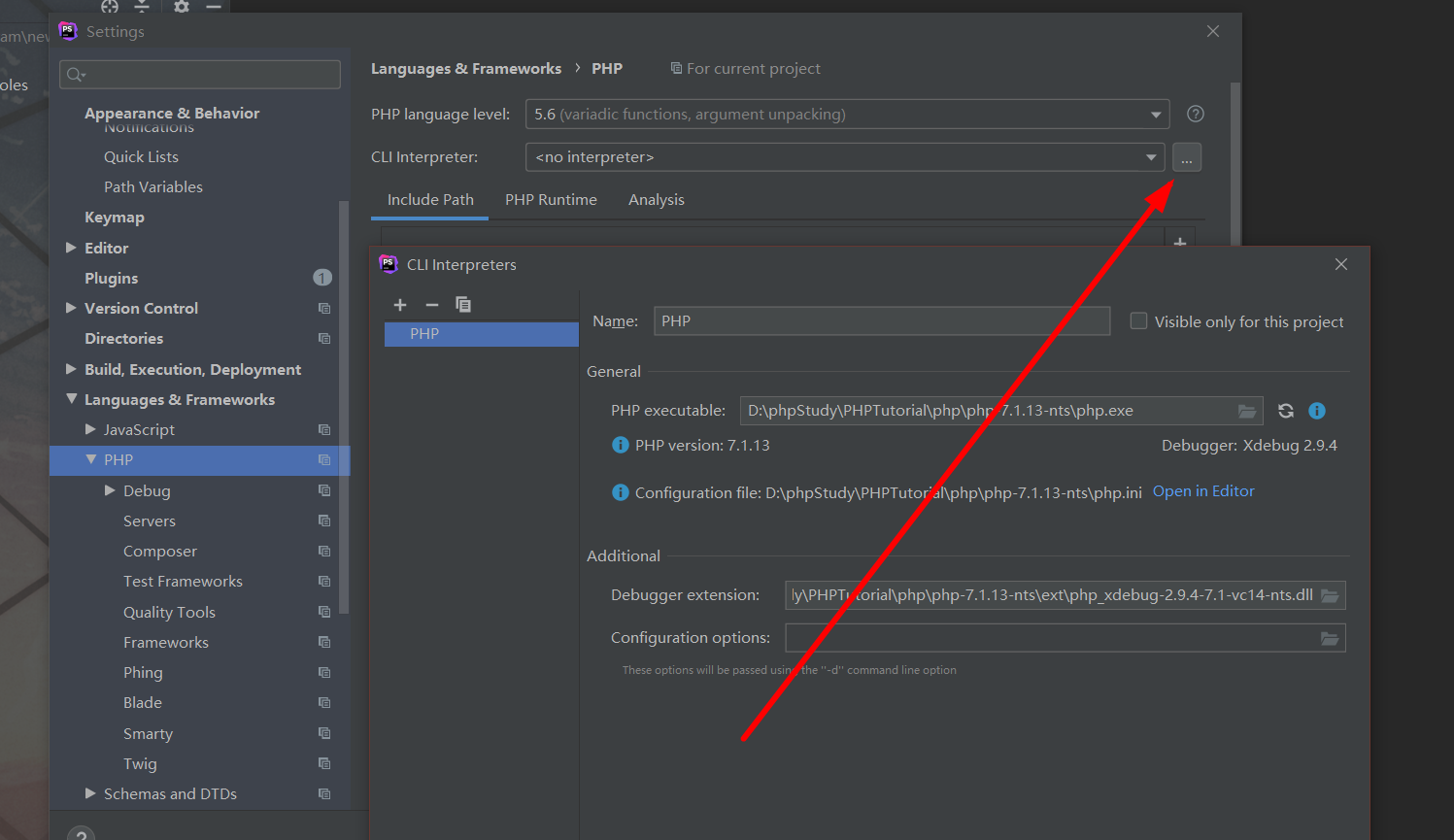Expand Build, Execution, Deployment node
The image size is (1454, 840).
(x=71, y=369)
